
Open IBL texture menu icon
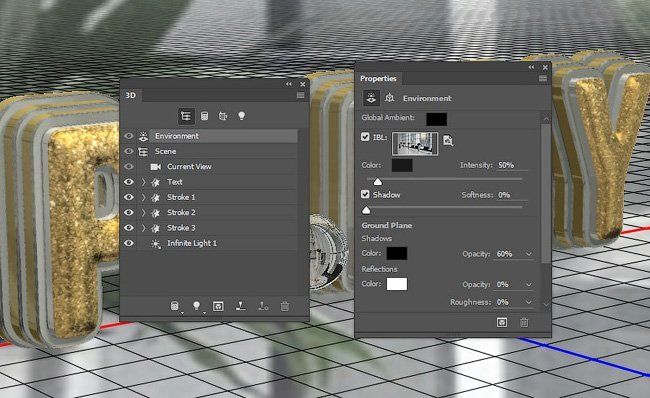(x=448, y=141)
